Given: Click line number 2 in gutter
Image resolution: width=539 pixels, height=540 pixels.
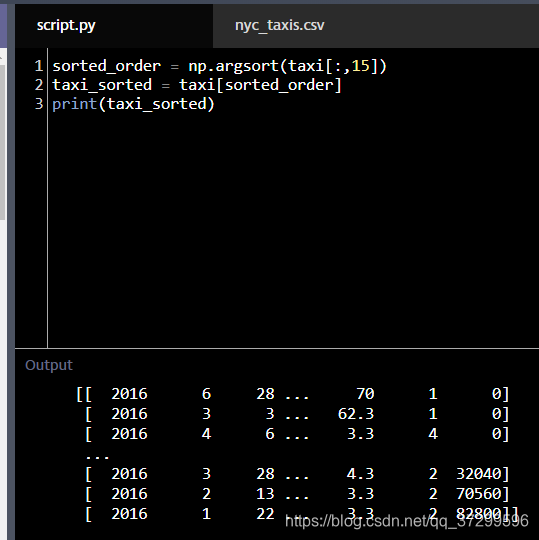Looking at the screenshot, I should click(x=39, y=85).
